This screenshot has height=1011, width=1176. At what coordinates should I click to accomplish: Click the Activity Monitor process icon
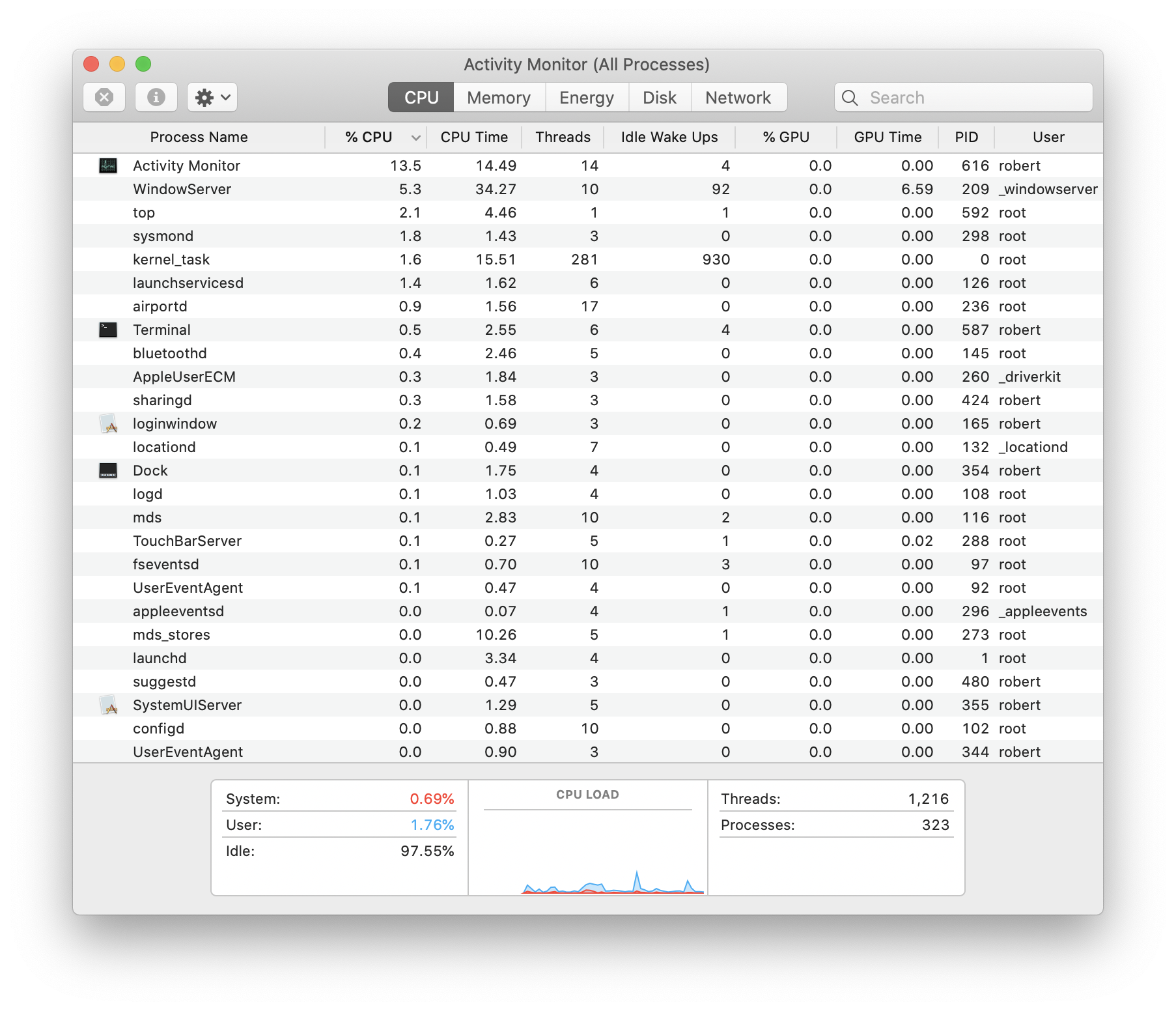[x=108, y=165]
